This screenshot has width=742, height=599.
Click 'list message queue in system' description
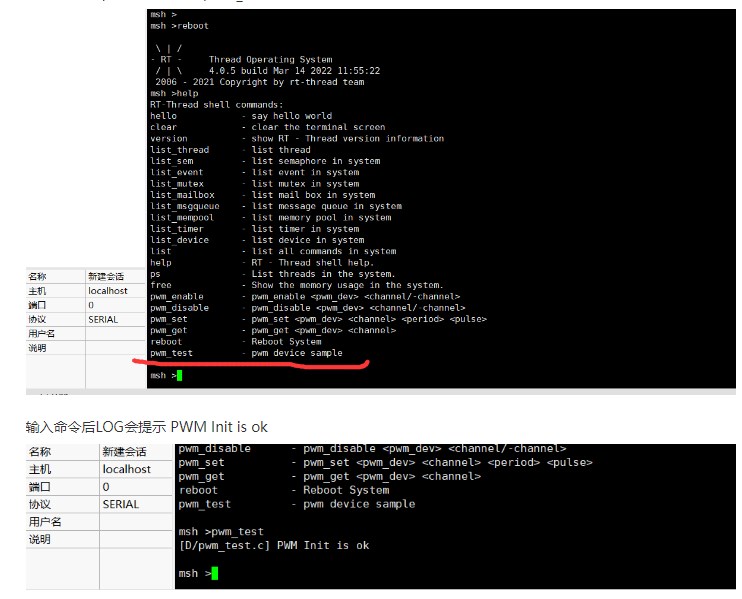click(327, 206)
